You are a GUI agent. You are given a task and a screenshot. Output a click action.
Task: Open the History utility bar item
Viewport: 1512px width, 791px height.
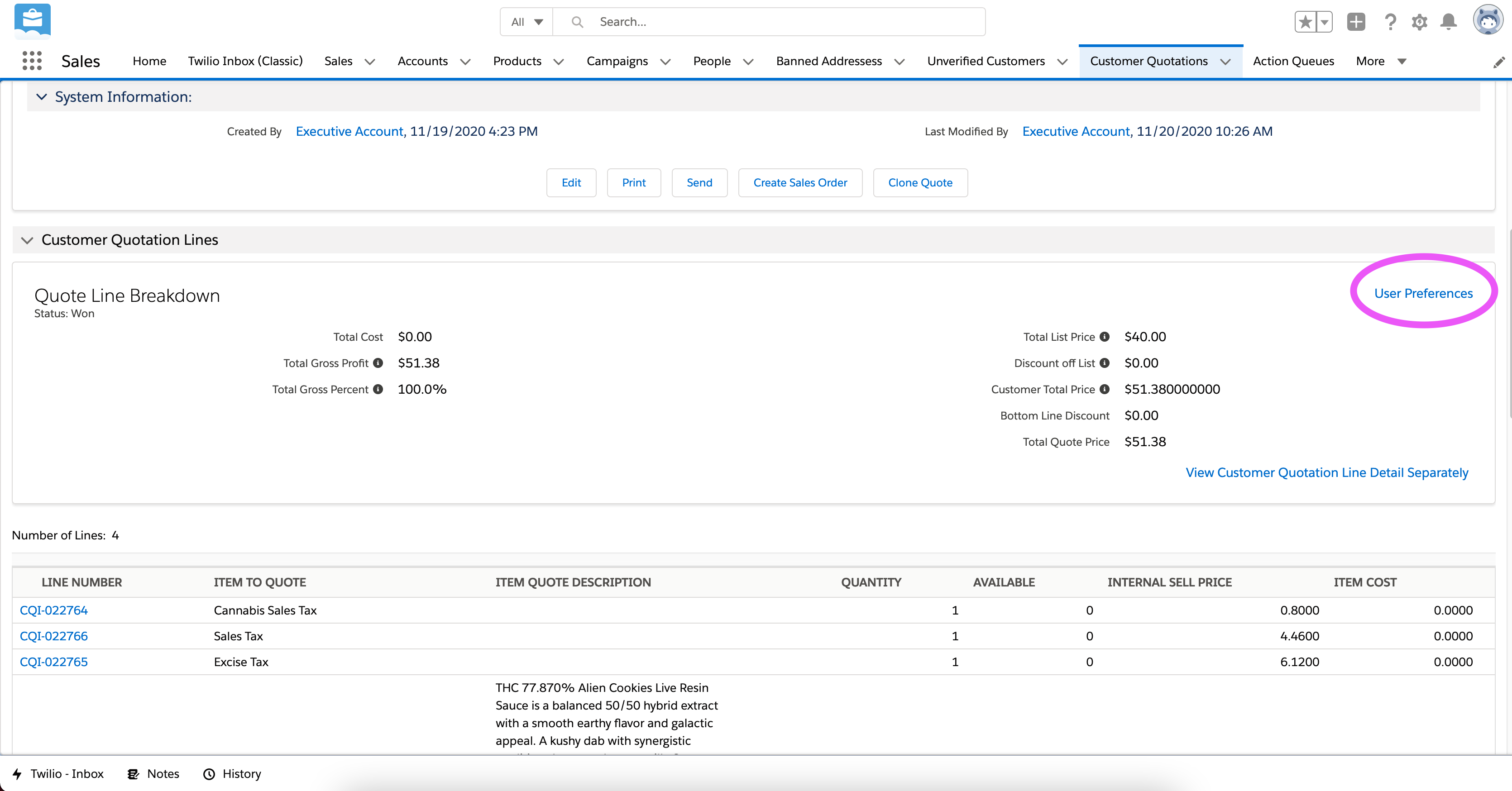pyautogui.click(x=232, y=773)
